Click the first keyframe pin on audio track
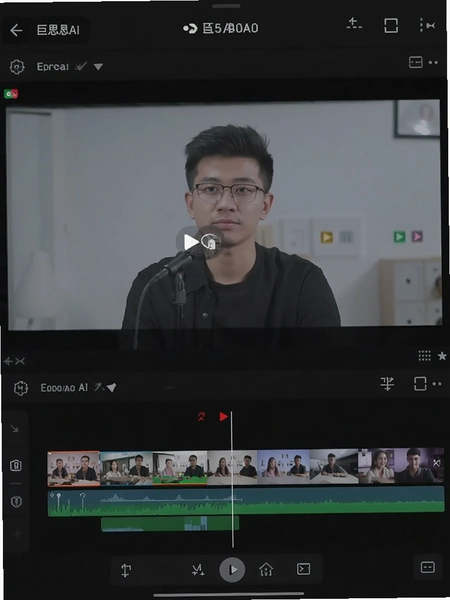 tap(59, 501)
